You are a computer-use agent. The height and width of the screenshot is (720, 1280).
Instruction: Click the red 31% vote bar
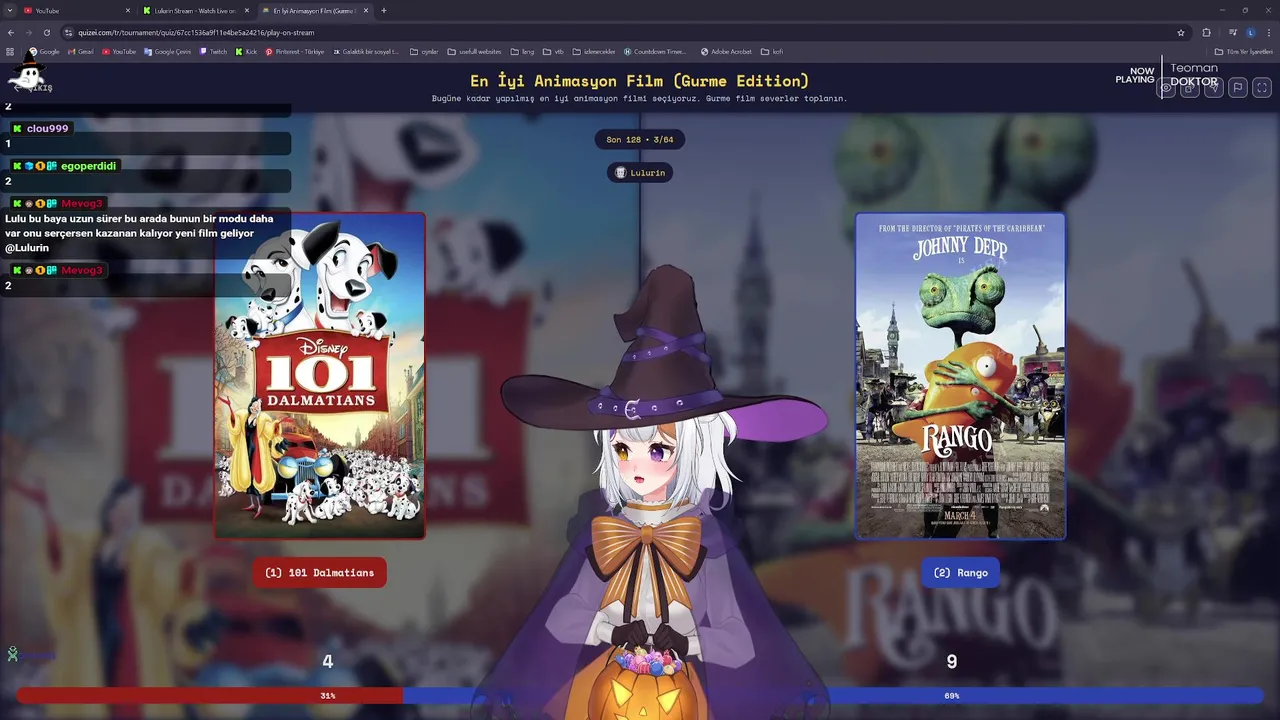pyautogui.click(x=210, y=695)
